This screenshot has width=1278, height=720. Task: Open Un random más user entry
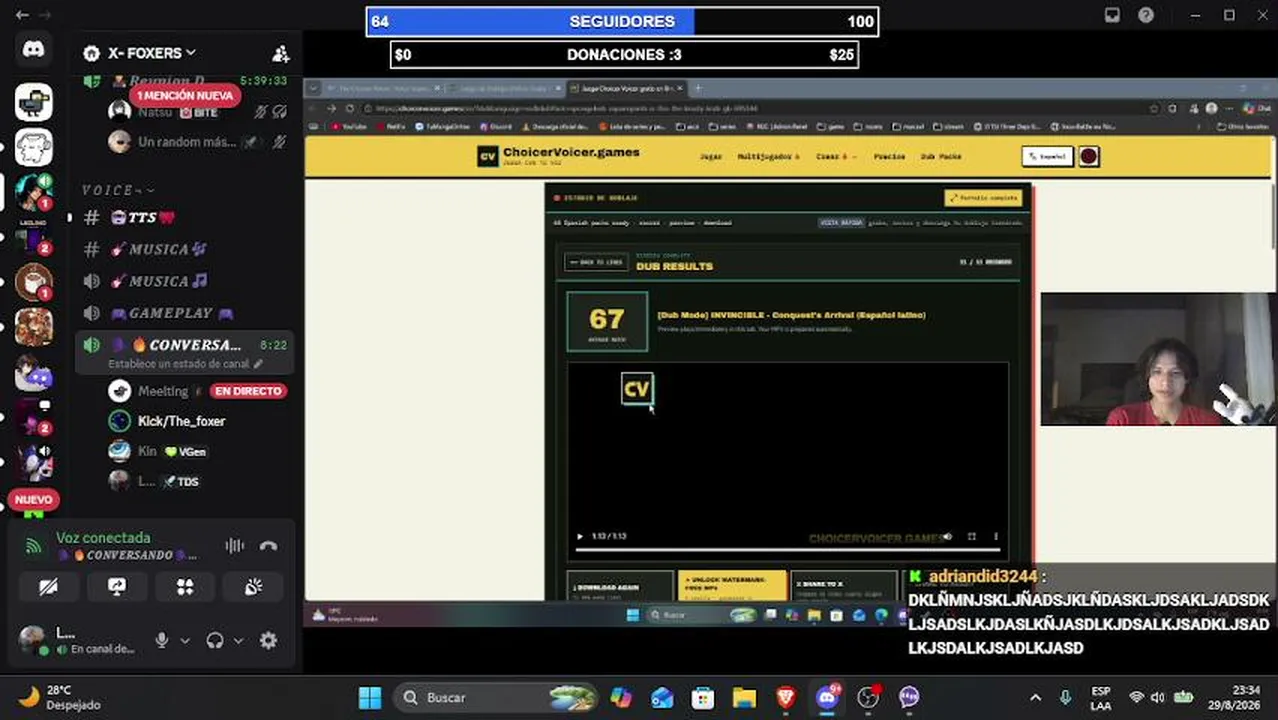(x=198, y=142)
